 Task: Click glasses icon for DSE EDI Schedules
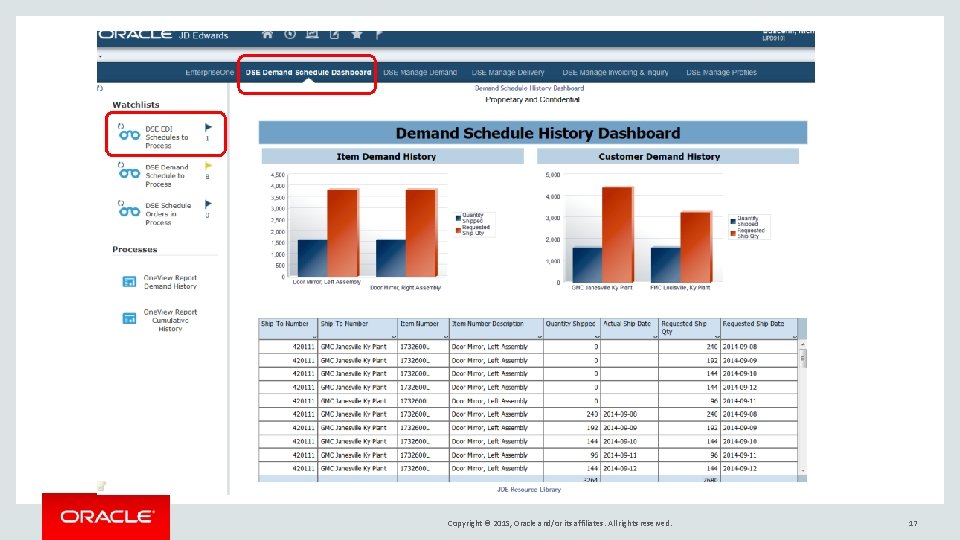[129, 135]
